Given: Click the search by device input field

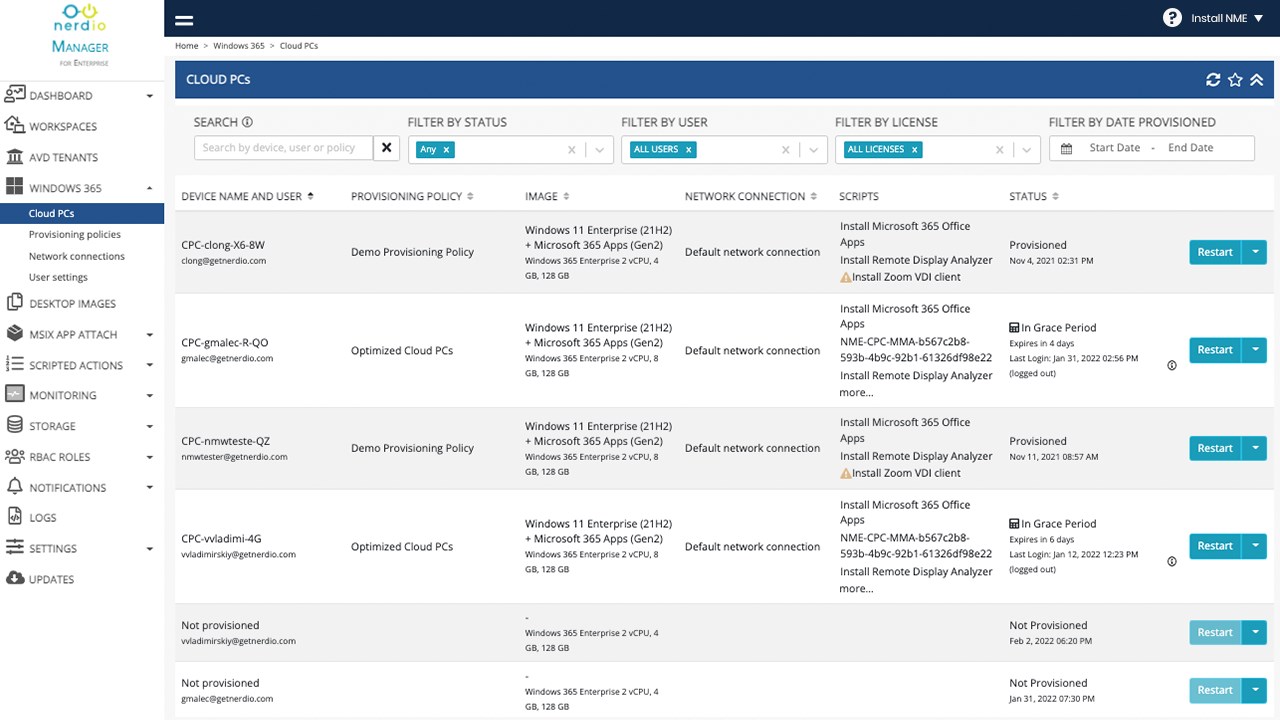Looking at the screenshot, I should point(284,148).
